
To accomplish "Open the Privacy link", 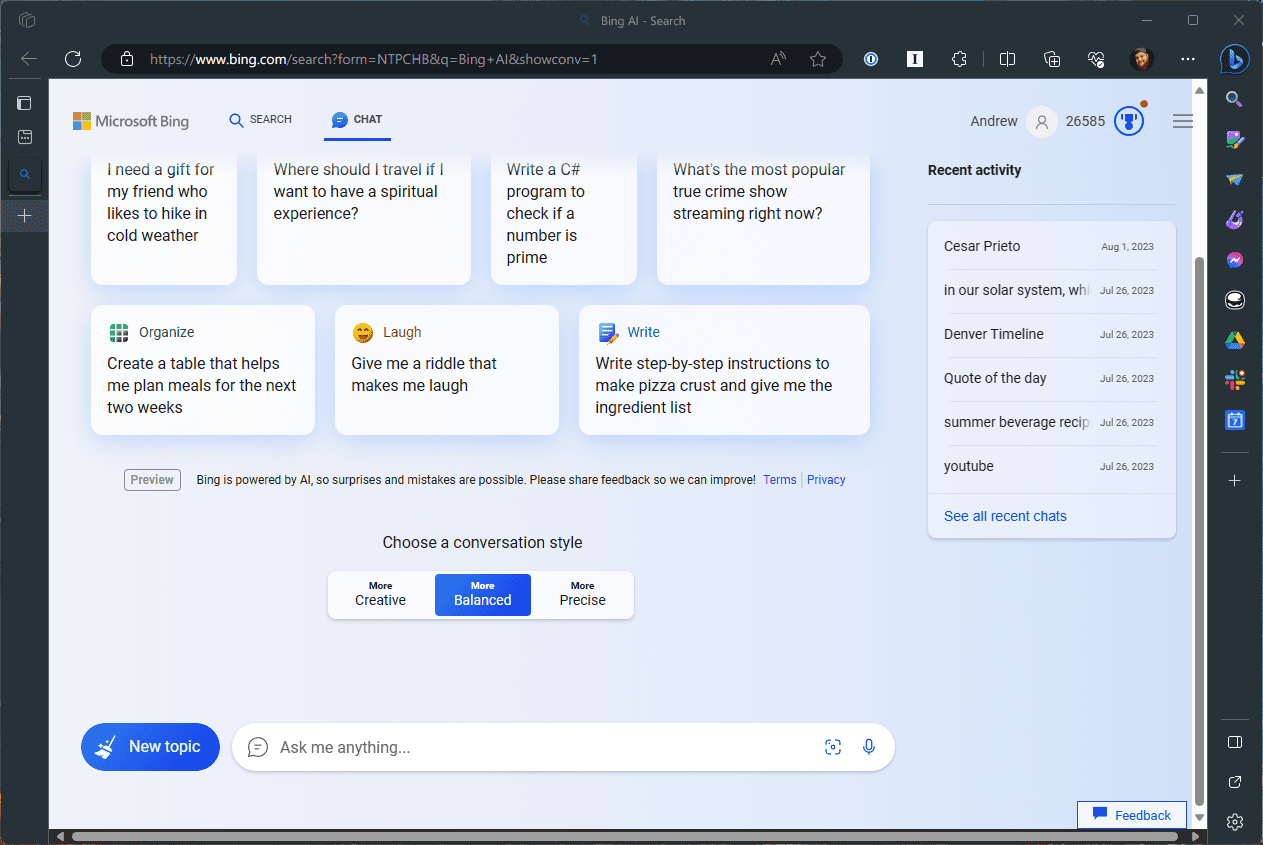I will (826, 480).
